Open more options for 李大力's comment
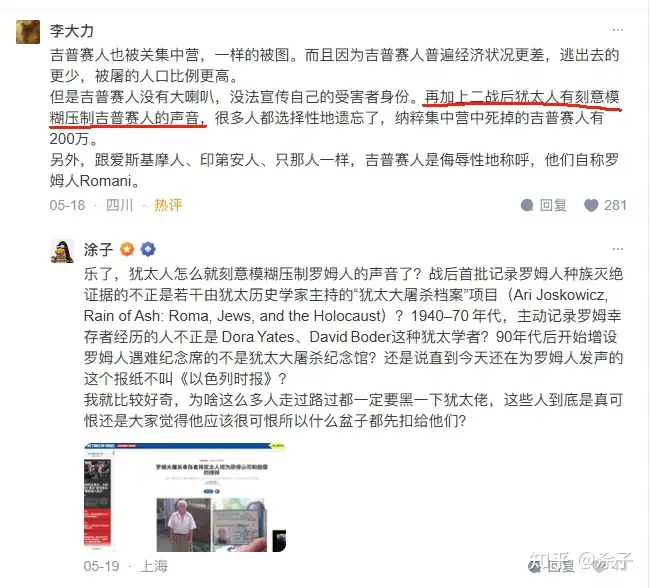Image resolution: width=650 pixels, height=588 pixels. 618,30
